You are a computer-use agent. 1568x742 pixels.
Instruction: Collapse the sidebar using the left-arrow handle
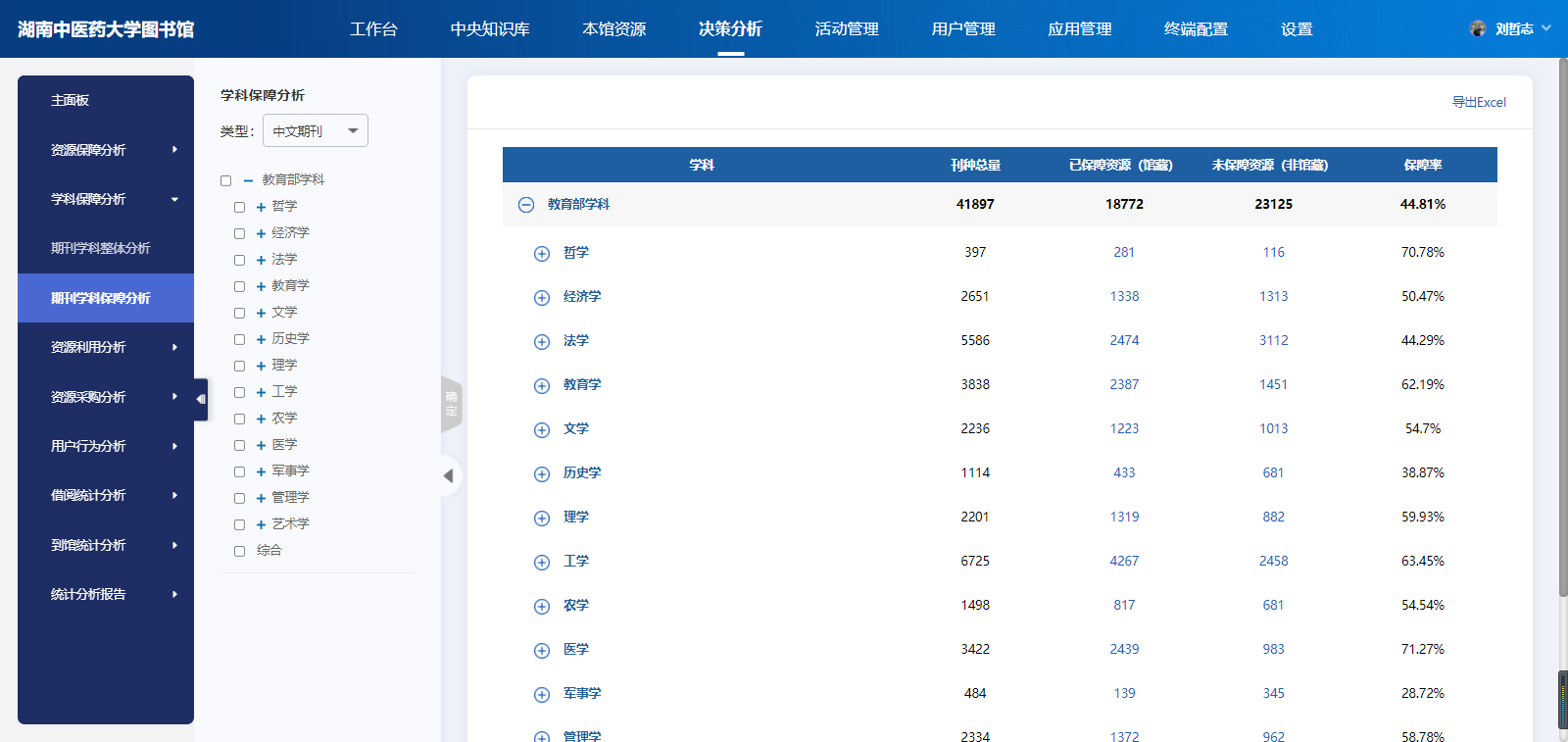(201, 399)
